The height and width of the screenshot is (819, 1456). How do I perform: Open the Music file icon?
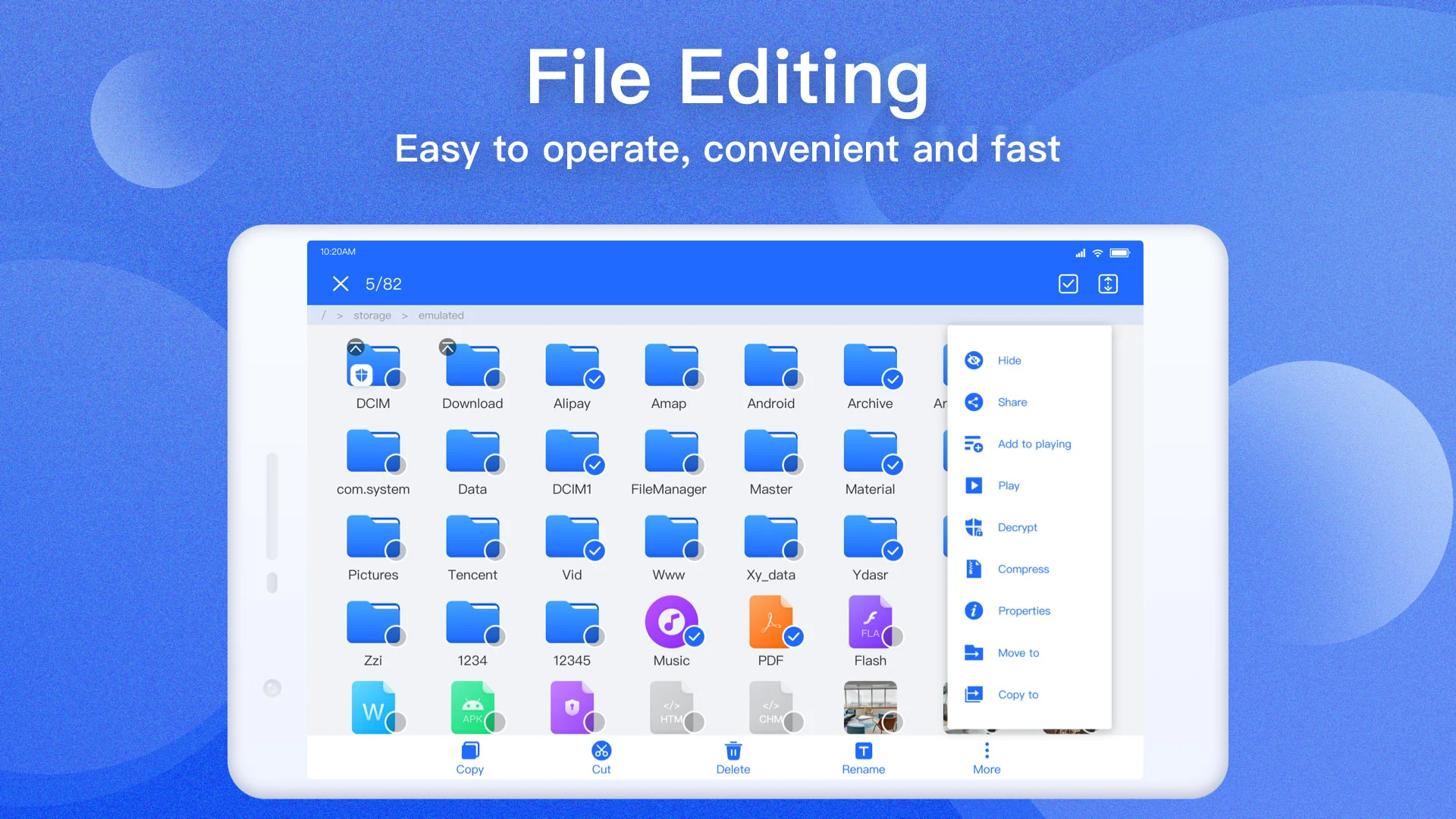click(670, 622)
